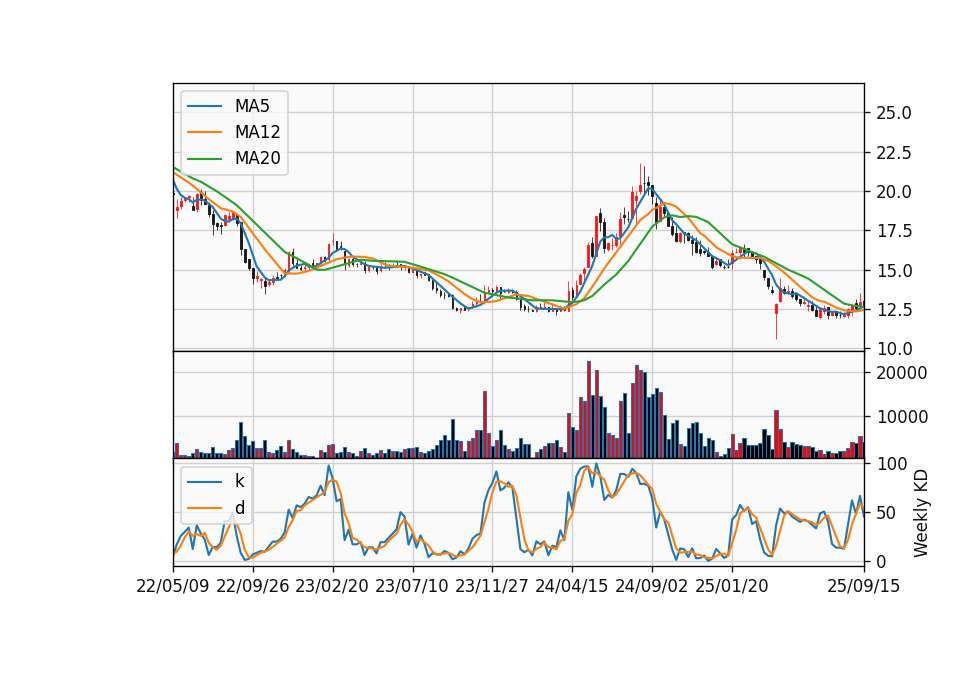
Task: Click the orange MA12 legend line swatch
Action: (204, 132)
